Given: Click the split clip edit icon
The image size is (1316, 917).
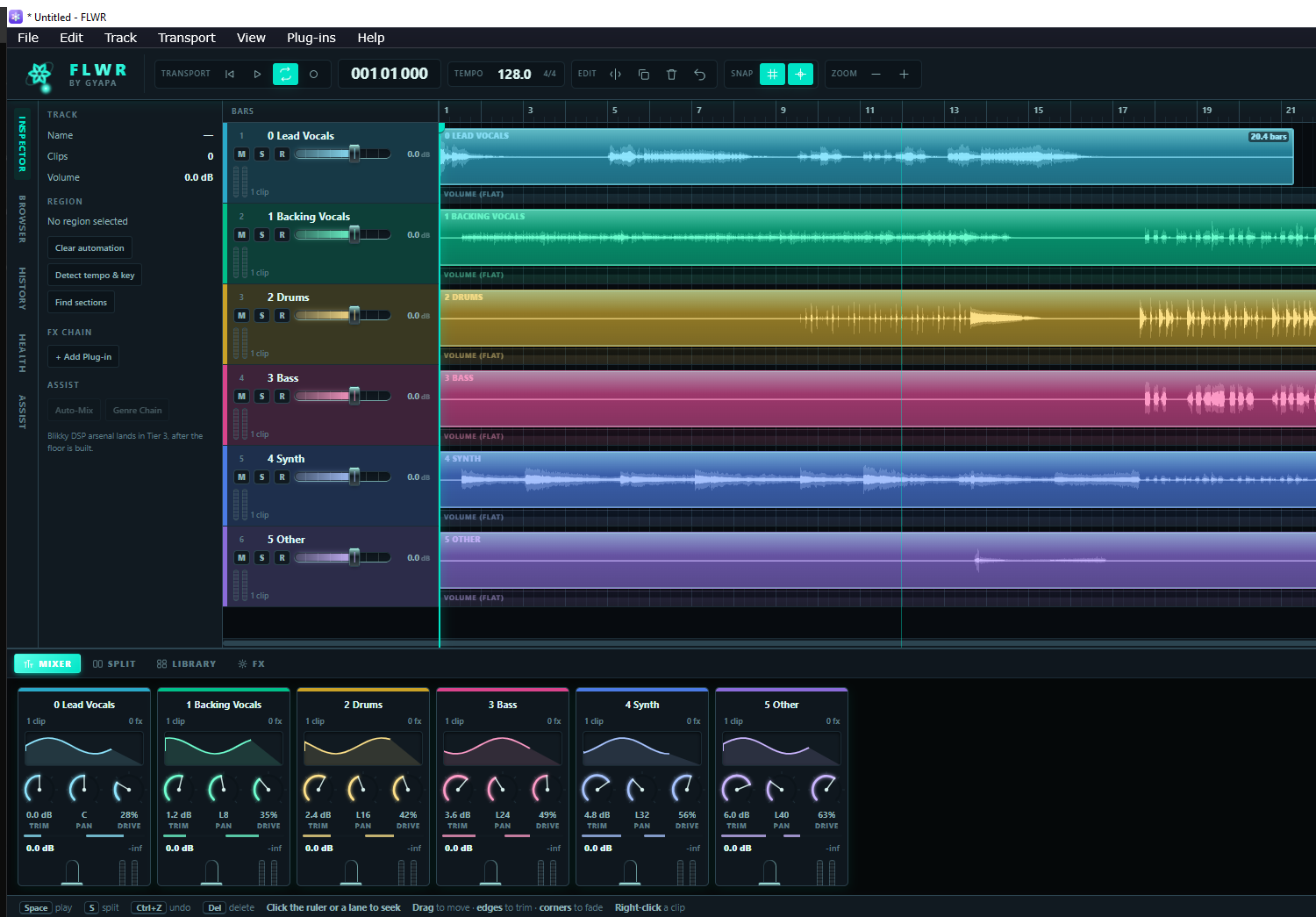Looking at the screenshot, I should click(616, 75).
